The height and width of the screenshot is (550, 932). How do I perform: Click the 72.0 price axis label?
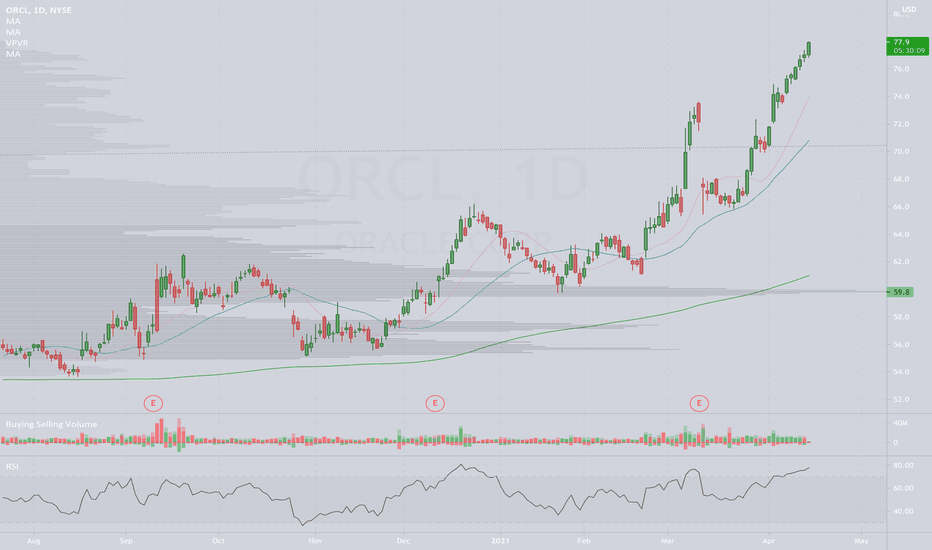click(x=901, y=124)
